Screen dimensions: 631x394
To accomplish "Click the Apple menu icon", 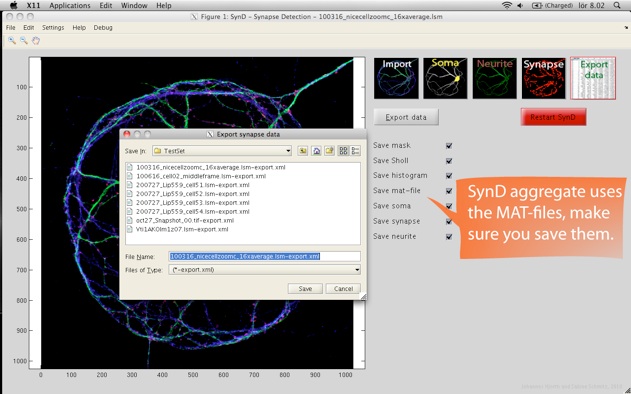I will (14, 5).
